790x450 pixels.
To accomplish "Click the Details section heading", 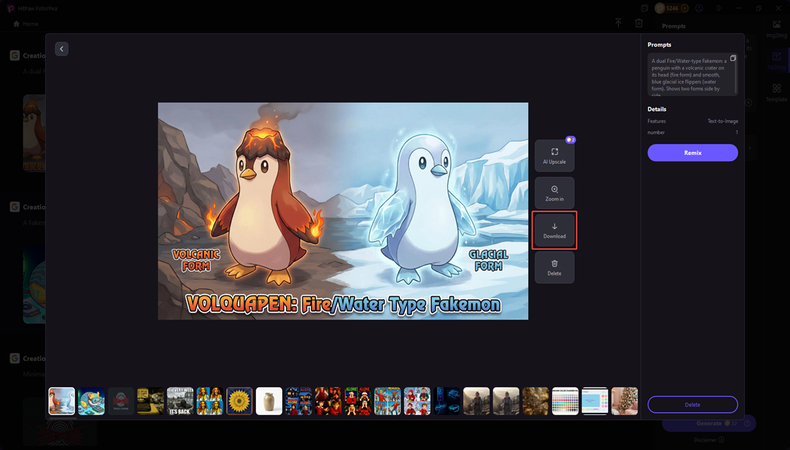I will tap(657, 109).
